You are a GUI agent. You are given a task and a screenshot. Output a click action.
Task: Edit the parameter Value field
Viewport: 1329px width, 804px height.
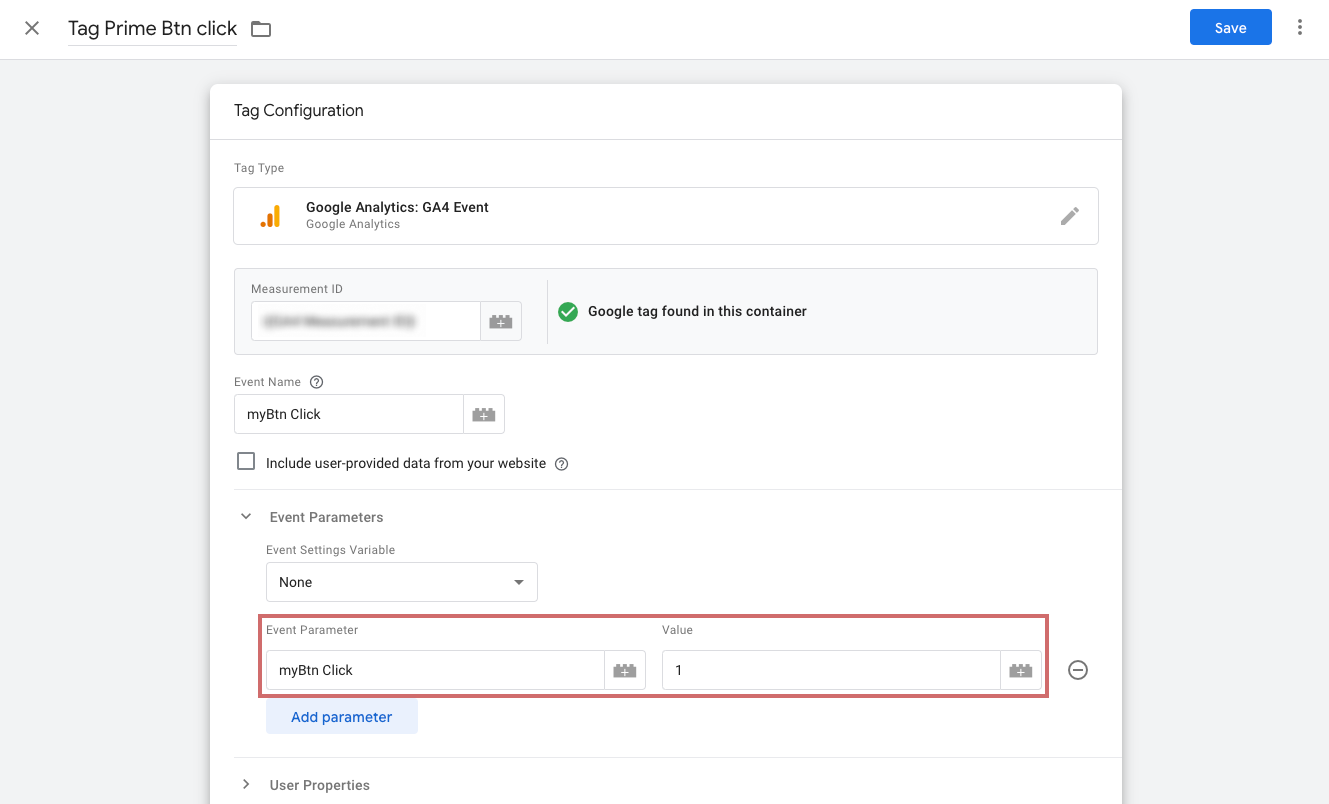point(831,670)
